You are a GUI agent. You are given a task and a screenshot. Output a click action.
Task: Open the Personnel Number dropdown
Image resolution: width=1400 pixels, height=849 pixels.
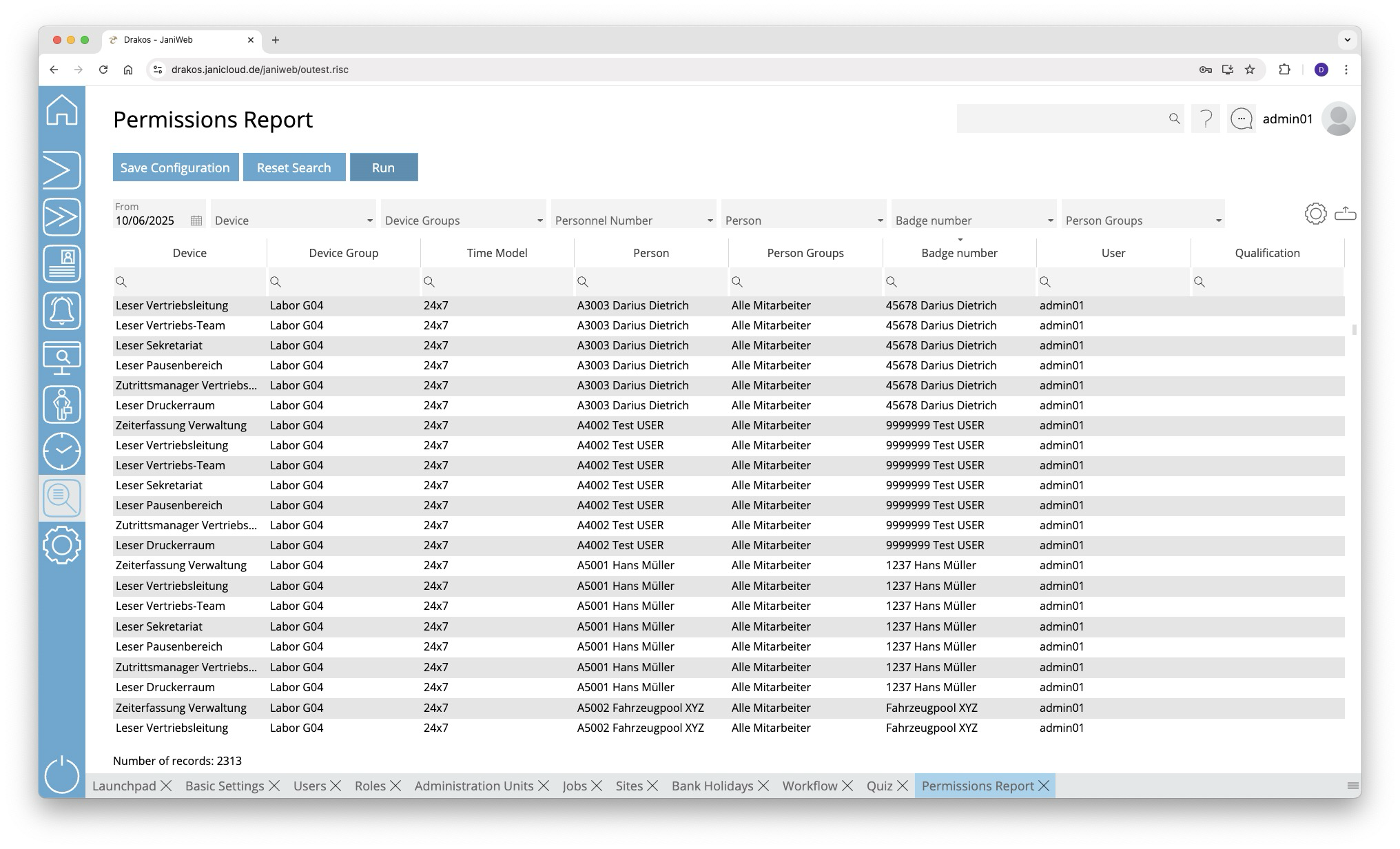pos(710,221)
